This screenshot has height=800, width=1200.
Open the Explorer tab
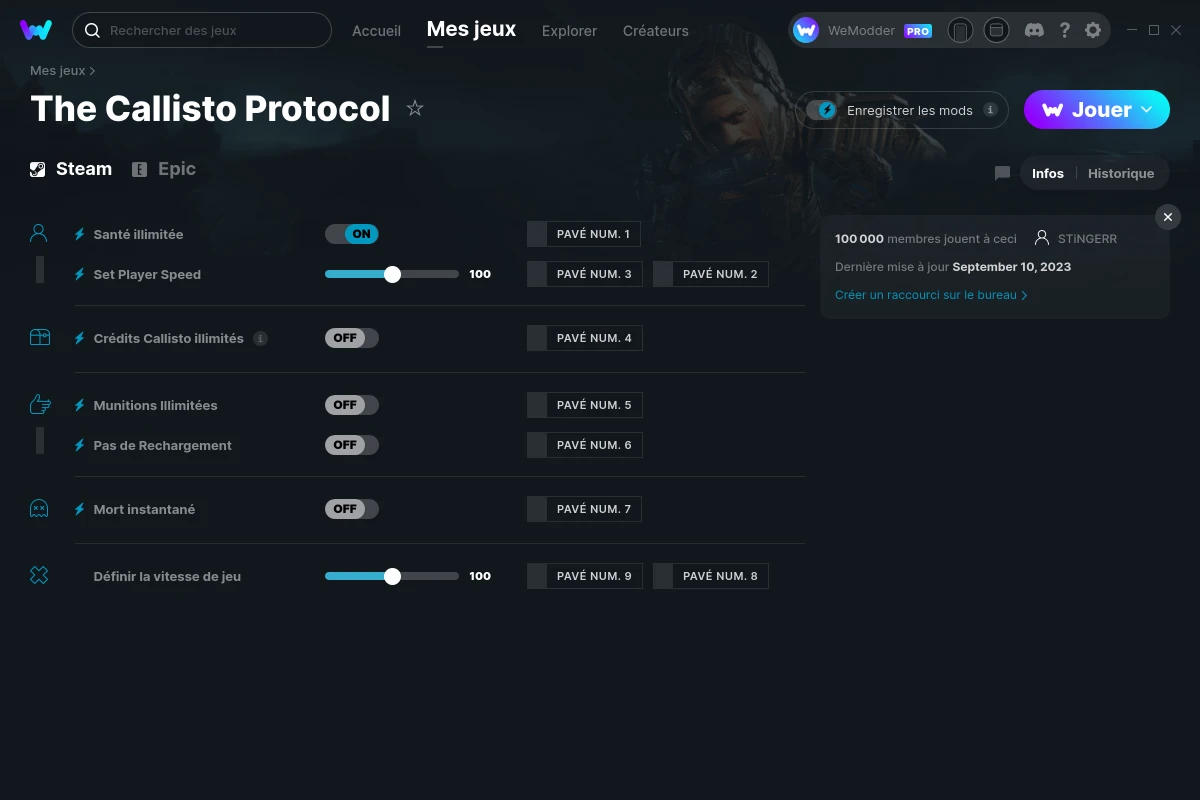(x=569, y=31)
